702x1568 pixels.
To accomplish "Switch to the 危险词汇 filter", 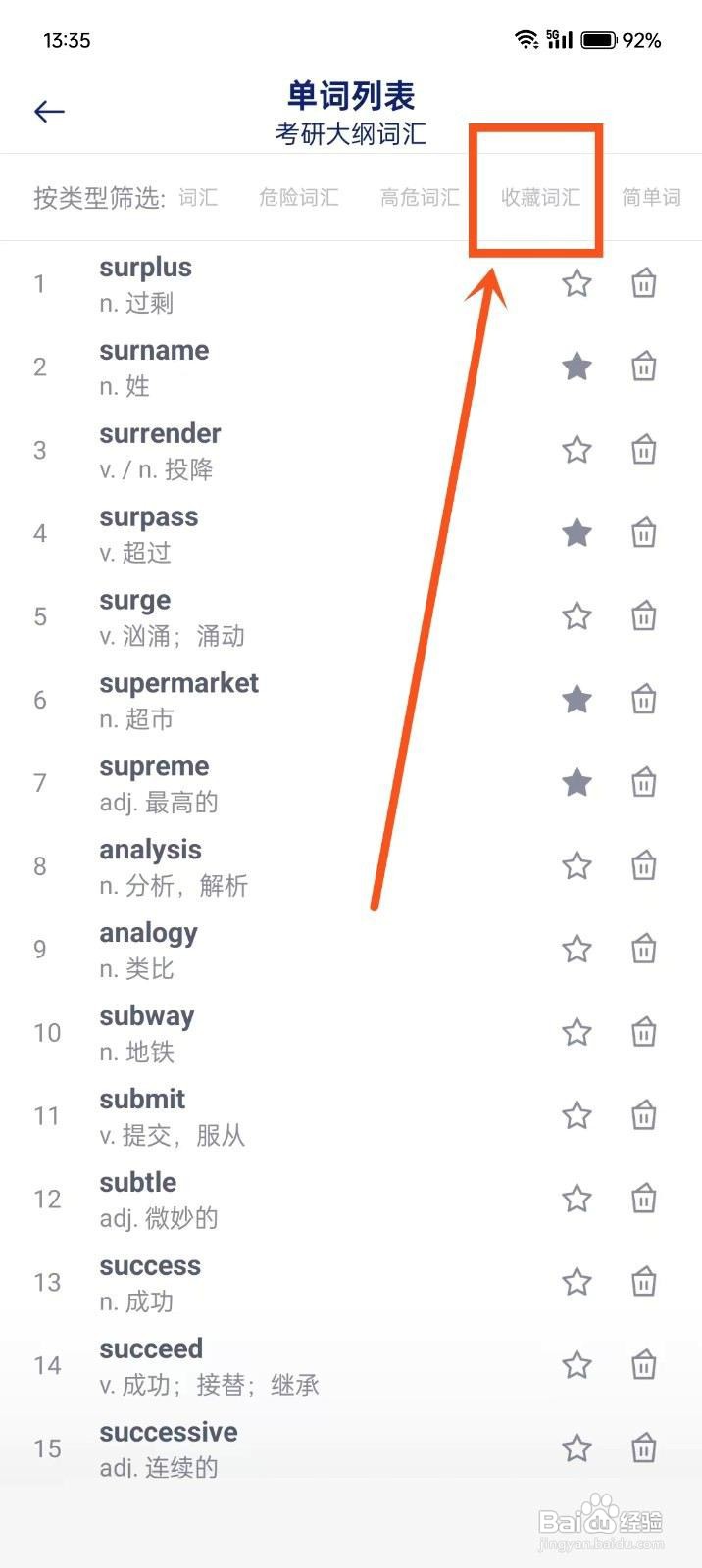I will tap(299, 197).
